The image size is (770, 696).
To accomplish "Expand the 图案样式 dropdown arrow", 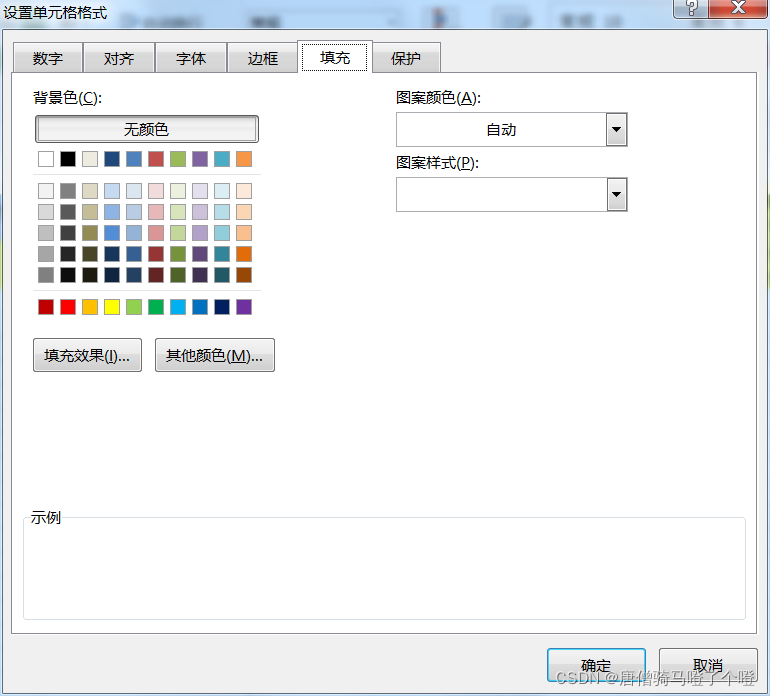I will click(x=616, y=195).
